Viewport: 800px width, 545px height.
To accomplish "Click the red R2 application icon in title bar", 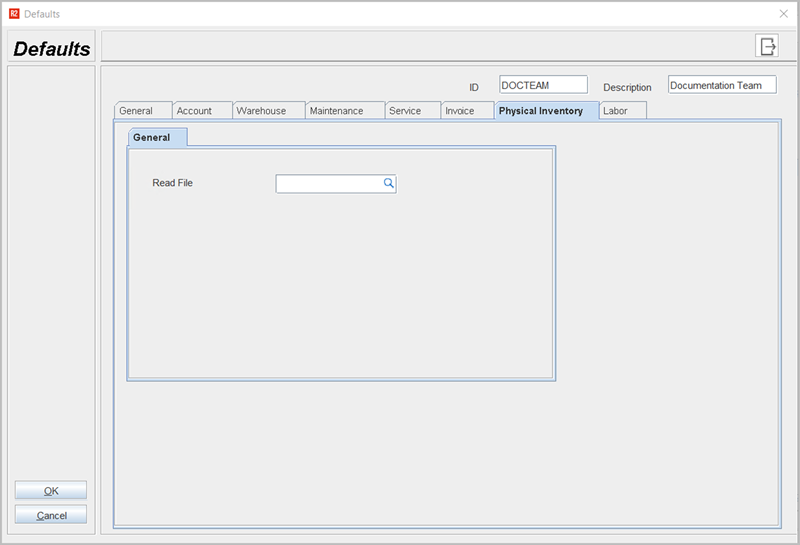I will [14, 14].
